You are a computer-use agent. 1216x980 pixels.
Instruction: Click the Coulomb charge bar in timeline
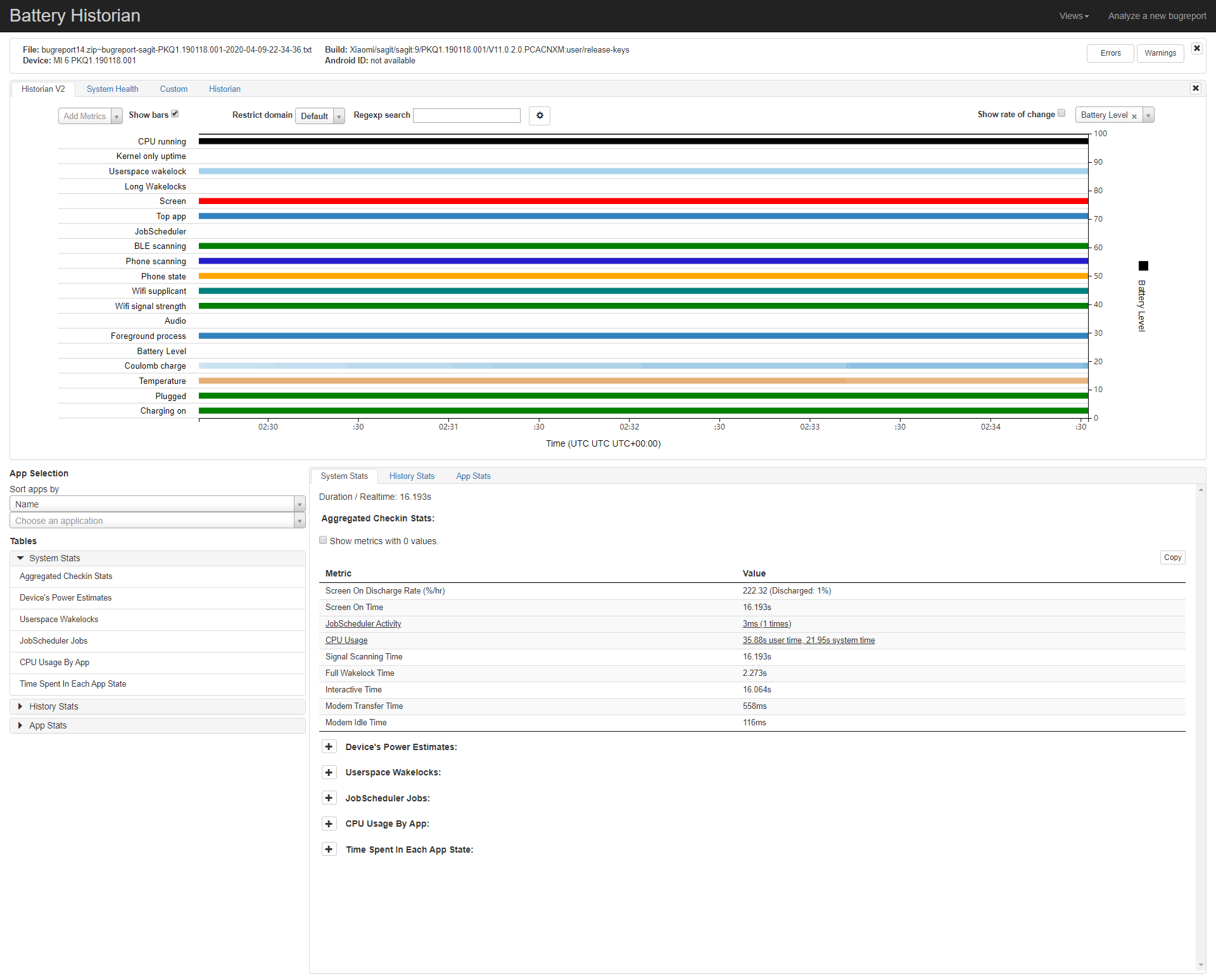pos(643,366)
